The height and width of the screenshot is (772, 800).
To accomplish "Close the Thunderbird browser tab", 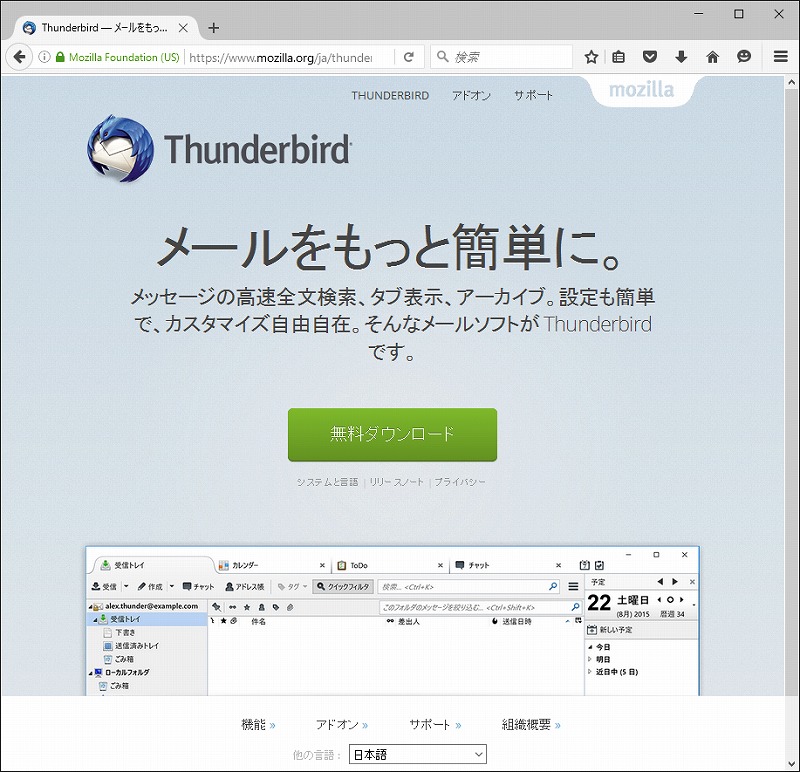I will click(x=183, y=28).
